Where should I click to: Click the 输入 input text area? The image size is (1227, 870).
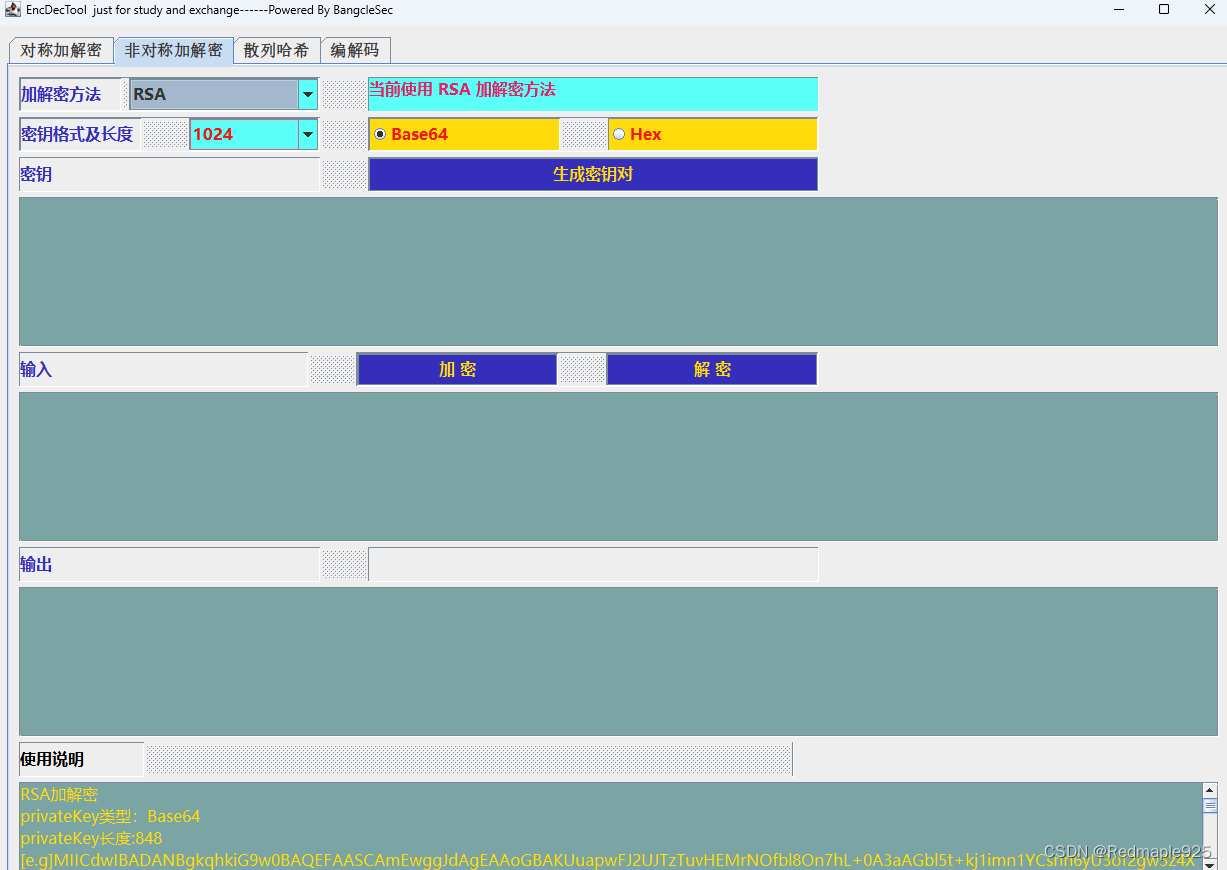click(613, 466)
